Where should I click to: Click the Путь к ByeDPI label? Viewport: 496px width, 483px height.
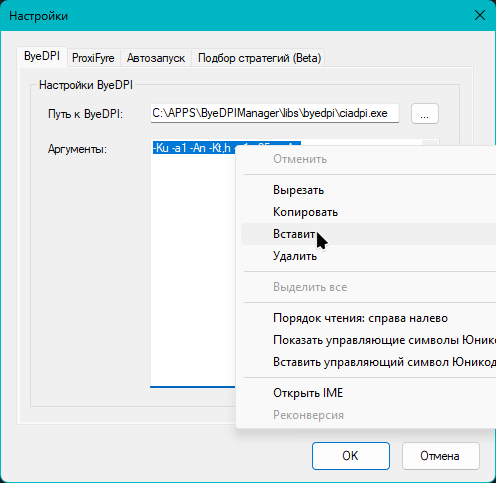point(85,114)
